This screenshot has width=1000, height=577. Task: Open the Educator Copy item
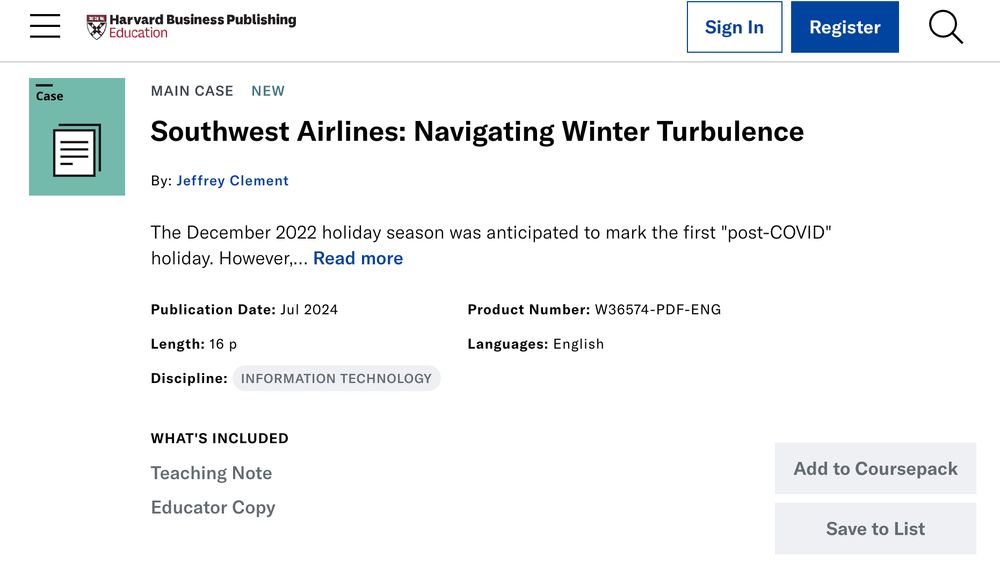pyautogui.click(x=213, y=508)
